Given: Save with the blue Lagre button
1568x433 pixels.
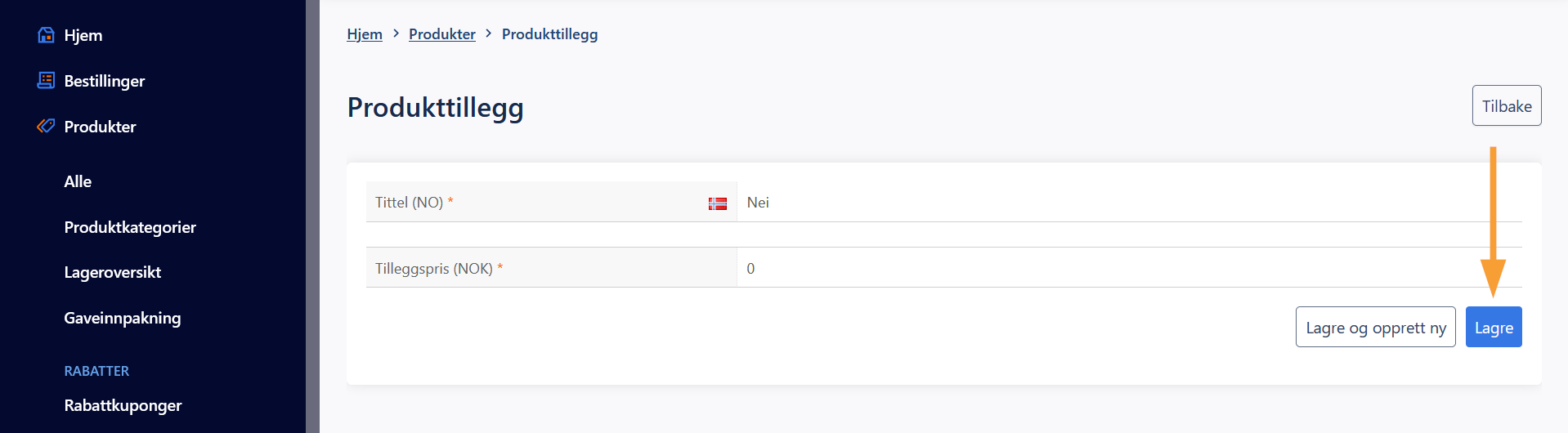Looking at the screenshot, I should (1494, 327).
